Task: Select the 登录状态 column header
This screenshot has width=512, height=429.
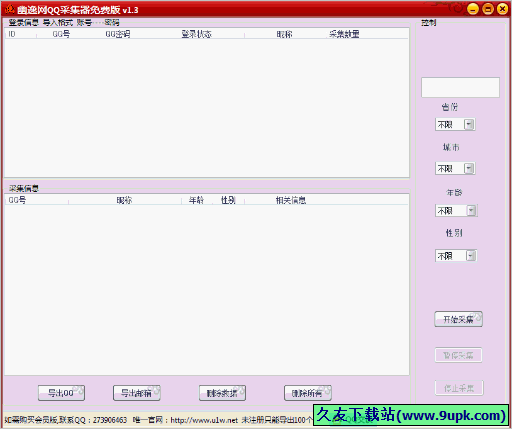Action: pos(196,34)
